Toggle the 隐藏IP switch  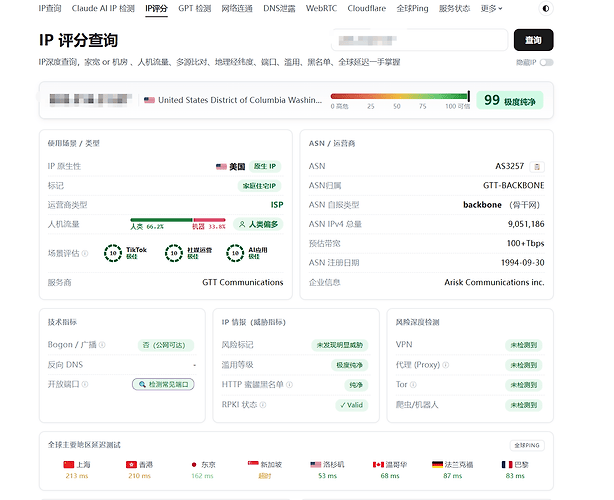(546, 63)
